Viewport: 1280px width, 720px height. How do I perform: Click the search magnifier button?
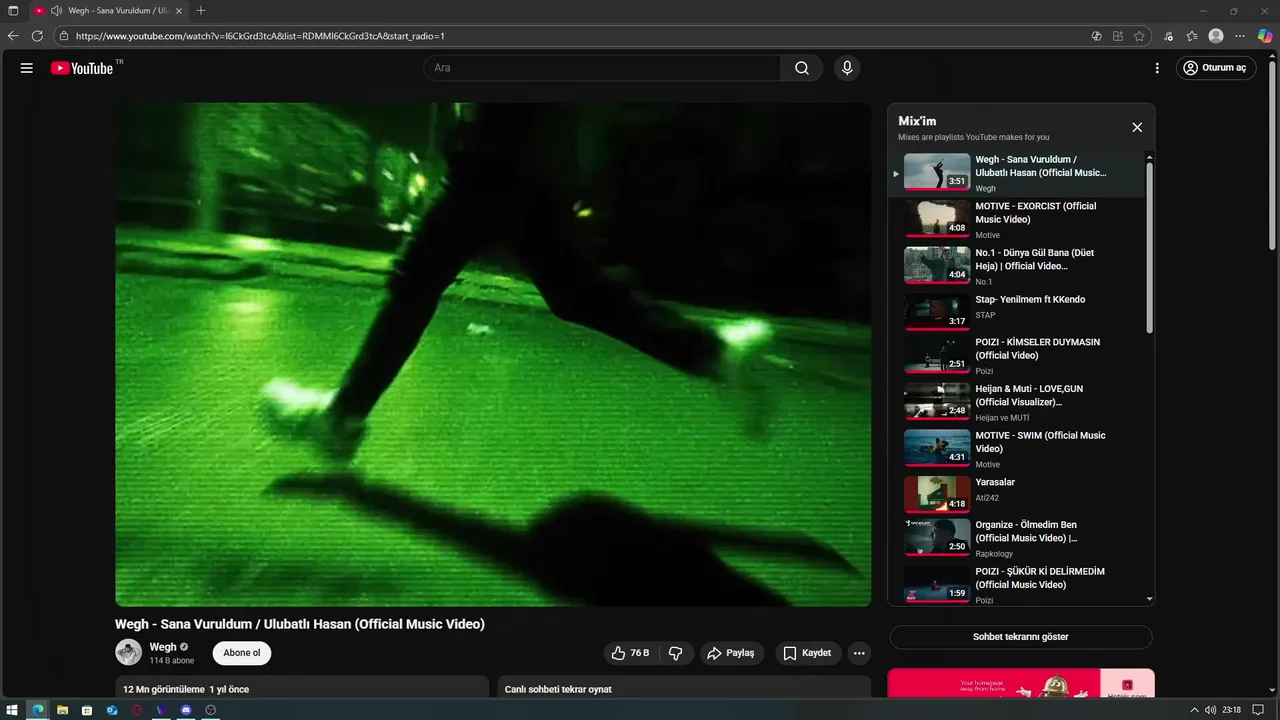coord(802,68)
